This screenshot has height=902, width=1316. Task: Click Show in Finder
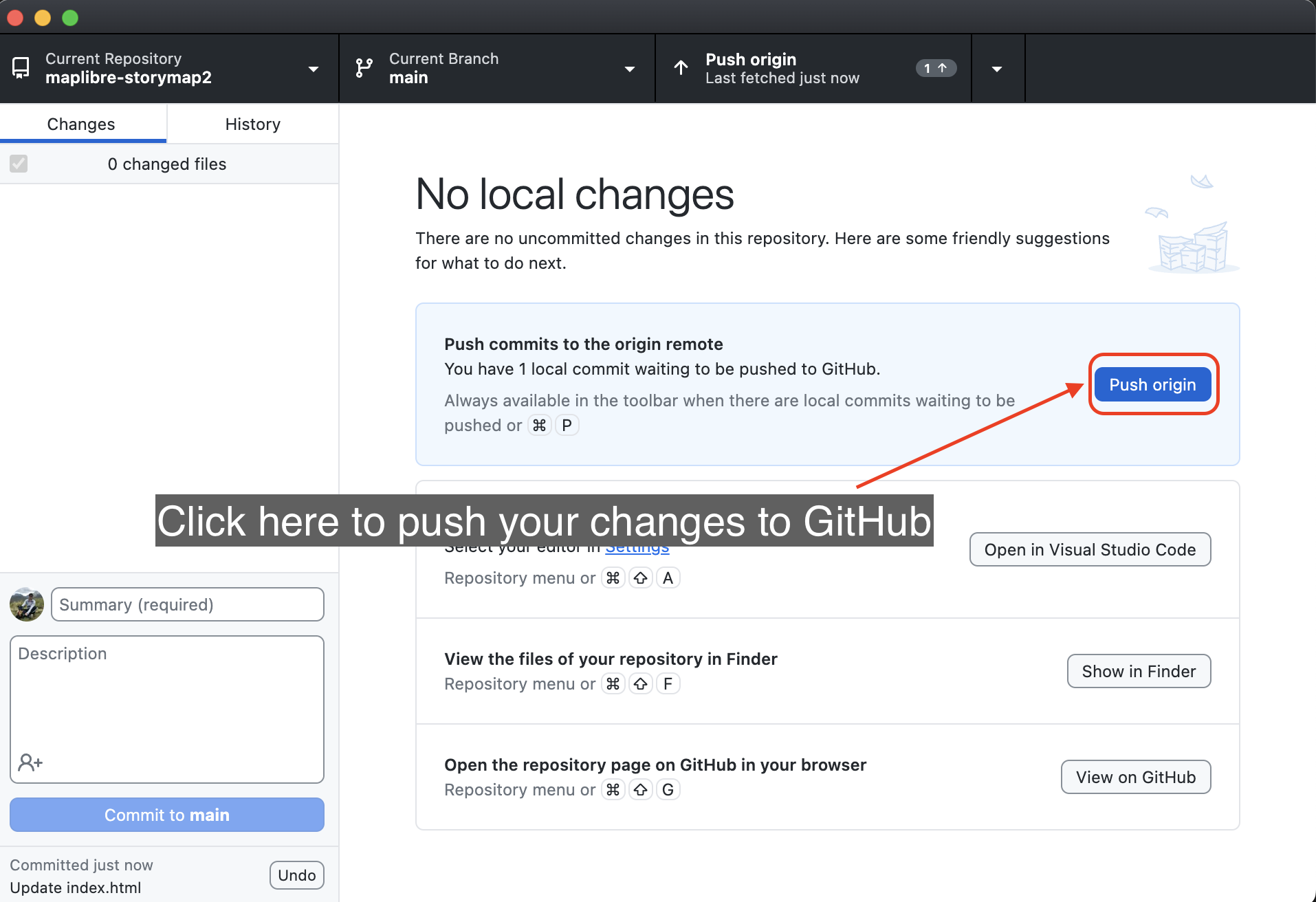pyautogui.click(x=1139, y=671)
